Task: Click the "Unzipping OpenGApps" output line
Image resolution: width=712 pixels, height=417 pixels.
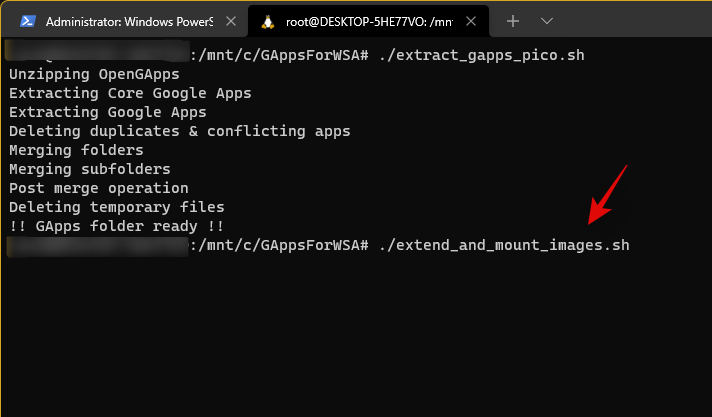Action: [x=94, y=74]
